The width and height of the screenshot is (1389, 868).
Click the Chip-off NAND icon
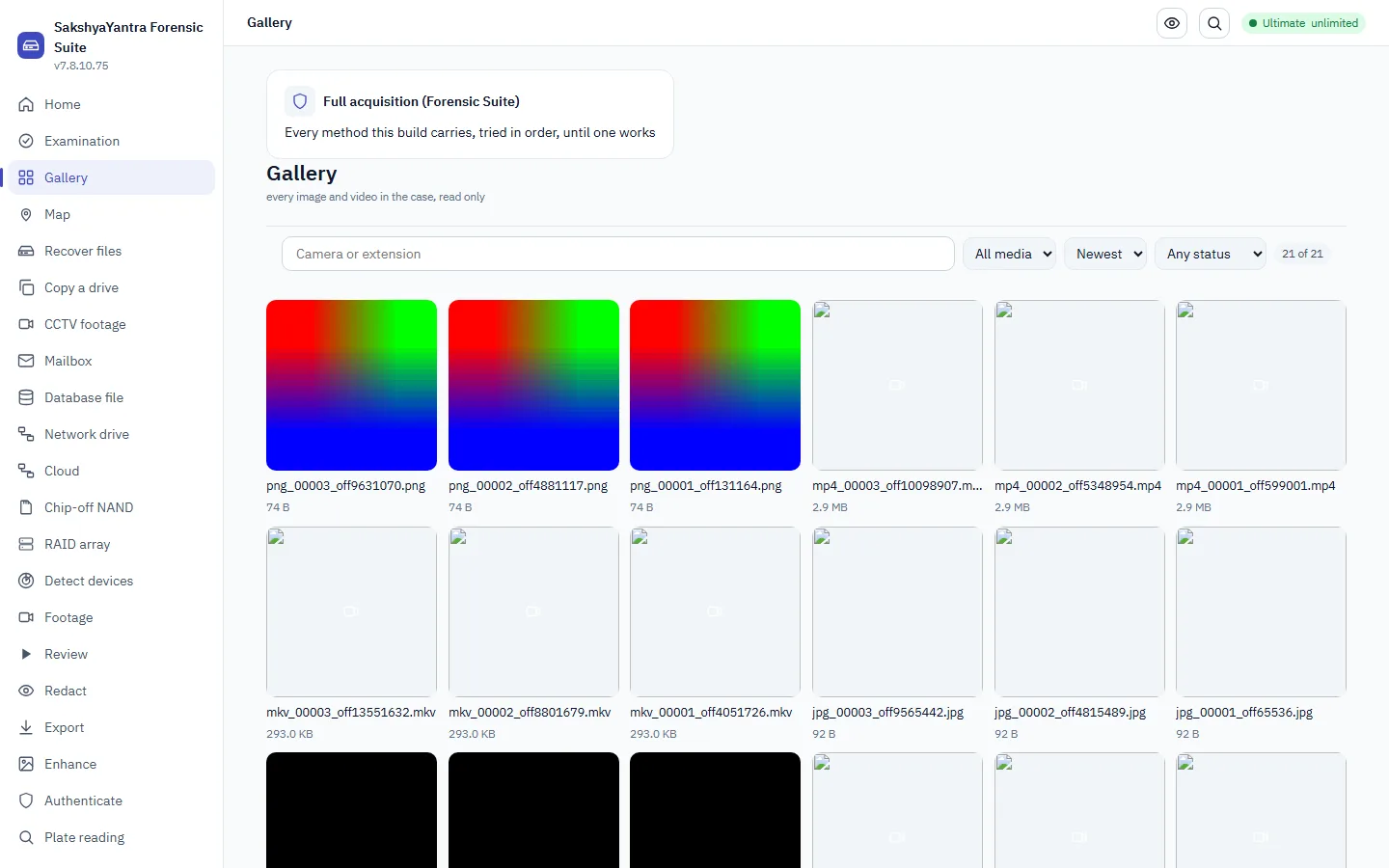pyautogui.click(x=26, y=507)
